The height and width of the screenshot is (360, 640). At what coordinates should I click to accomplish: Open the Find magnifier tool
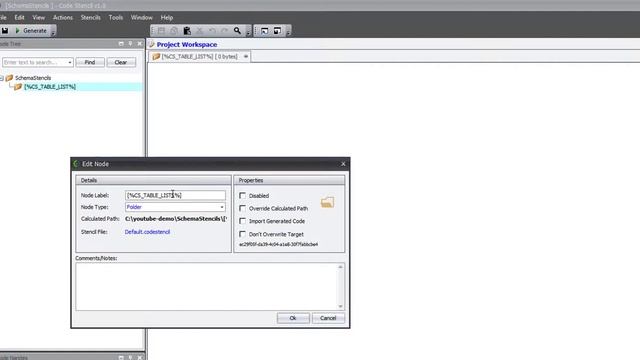[x=237, y=31]
